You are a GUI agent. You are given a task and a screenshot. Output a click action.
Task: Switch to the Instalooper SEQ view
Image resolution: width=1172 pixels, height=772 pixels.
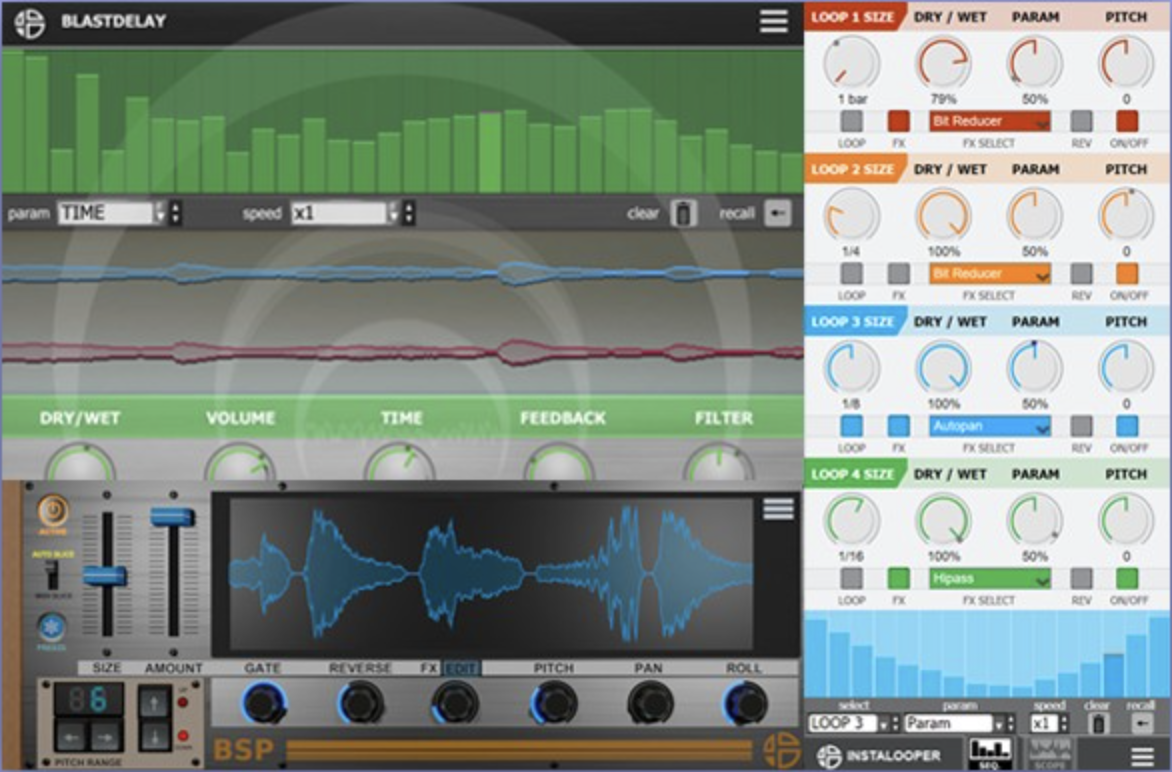990,753
